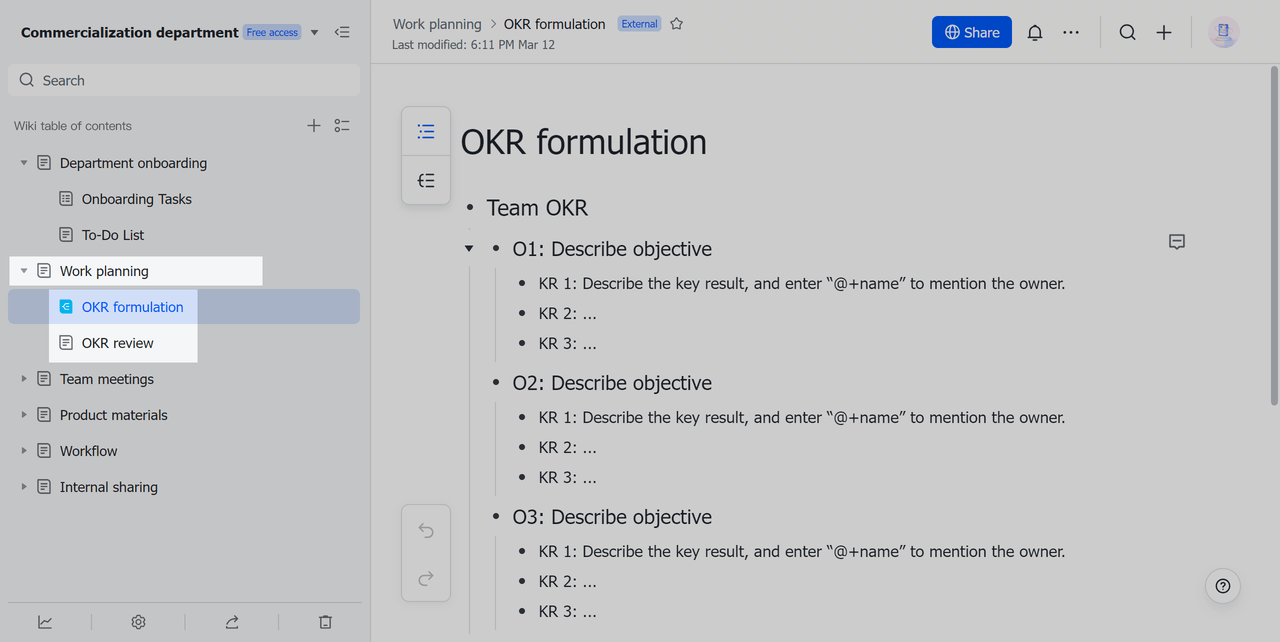Go to Work planning breadcrumb
This screenshot has width=1280, height=642.
point(437,23)
